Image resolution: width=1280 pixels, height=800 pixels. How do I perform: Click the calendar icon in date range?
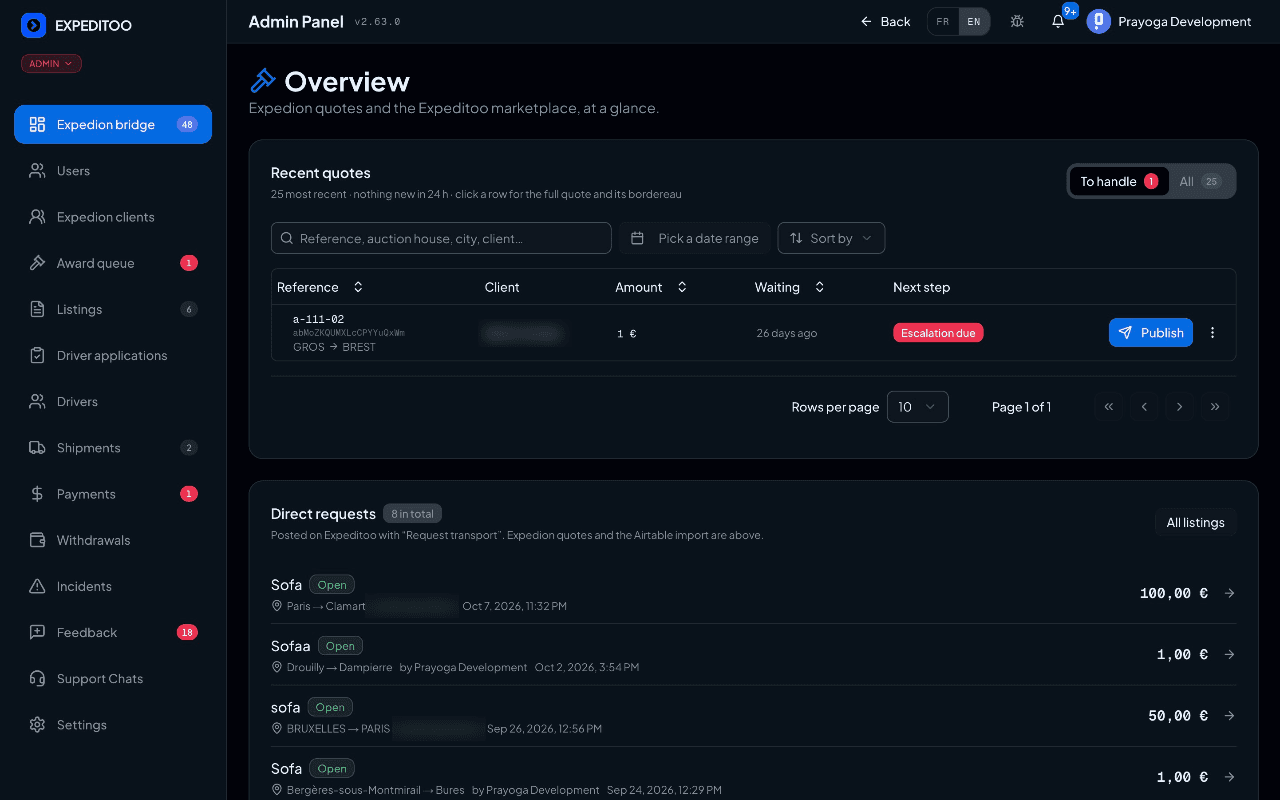tap(637, 238)
